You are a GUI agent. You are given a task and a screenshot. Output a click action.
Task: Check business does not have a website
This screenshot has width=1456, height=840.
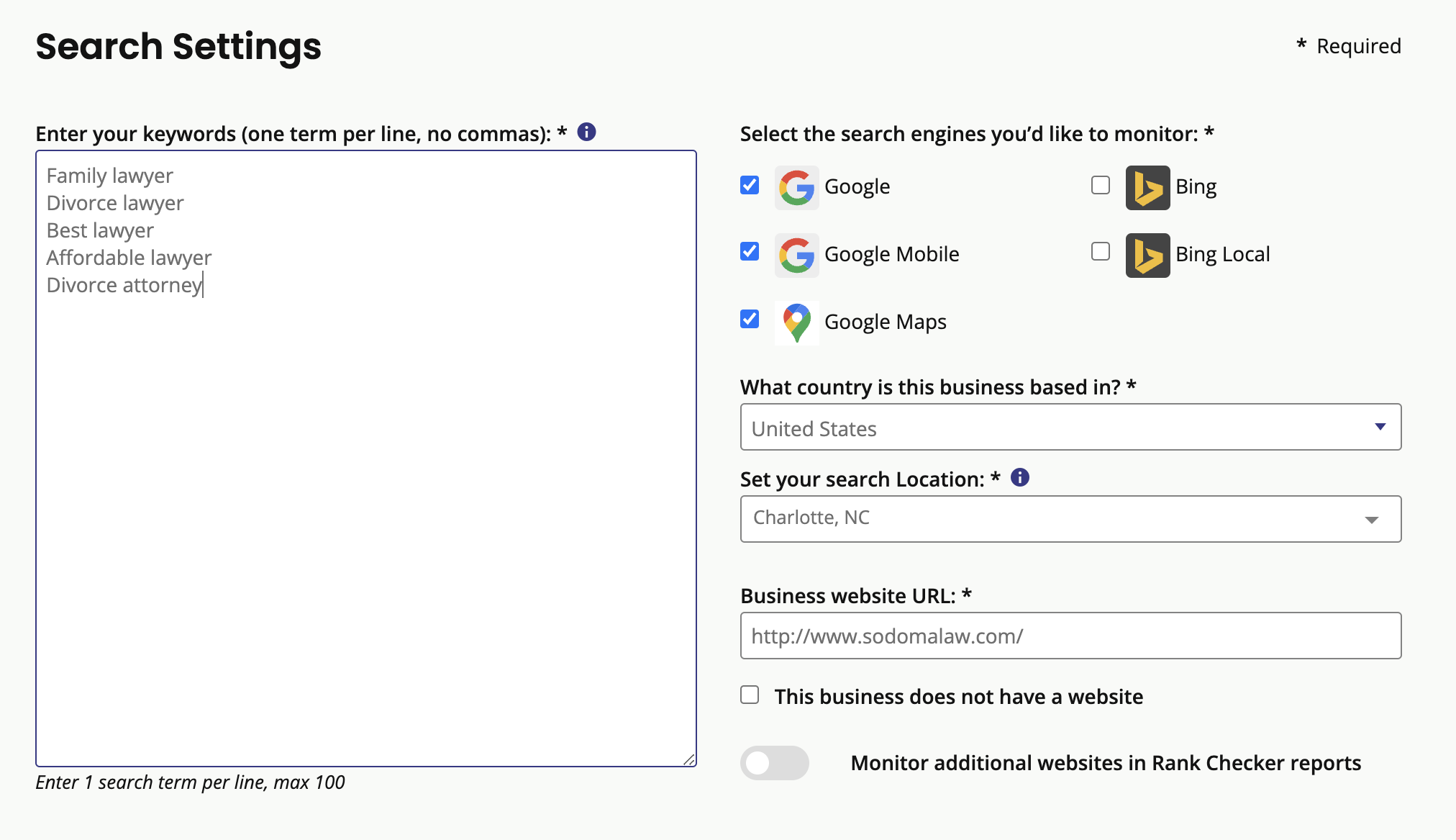pos(750,697)
